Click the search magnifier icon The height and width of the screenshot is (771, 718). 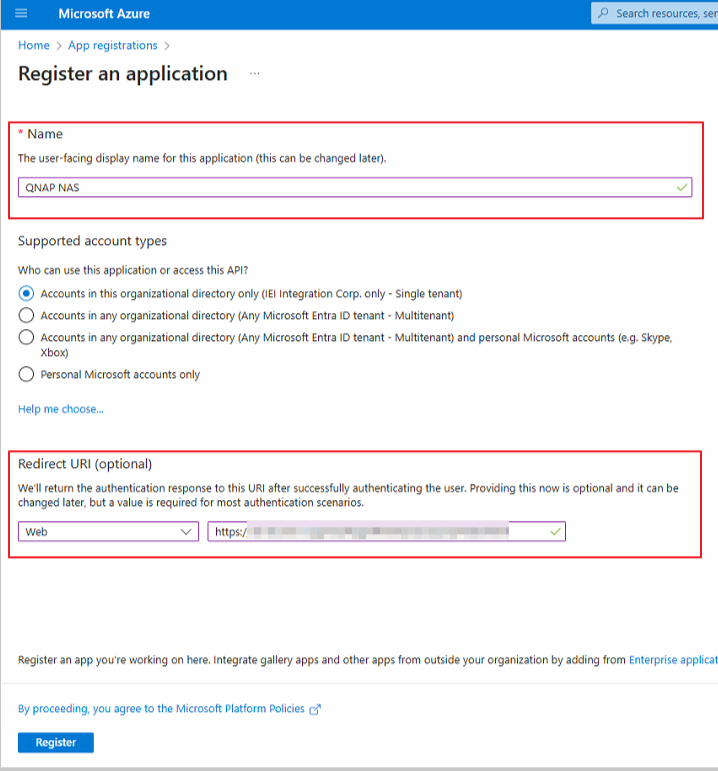pyautogui.click(x=602, y=13)
